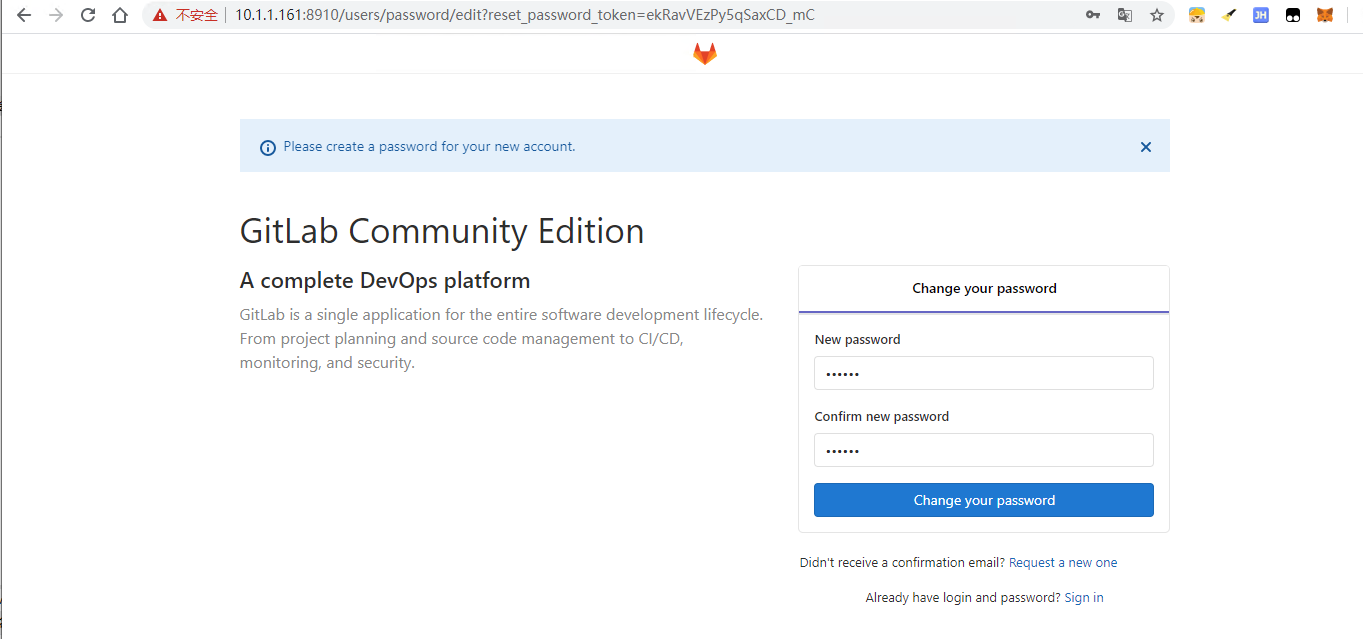
Task: Click the red not-secure warning icon
Action: (160, 15)
